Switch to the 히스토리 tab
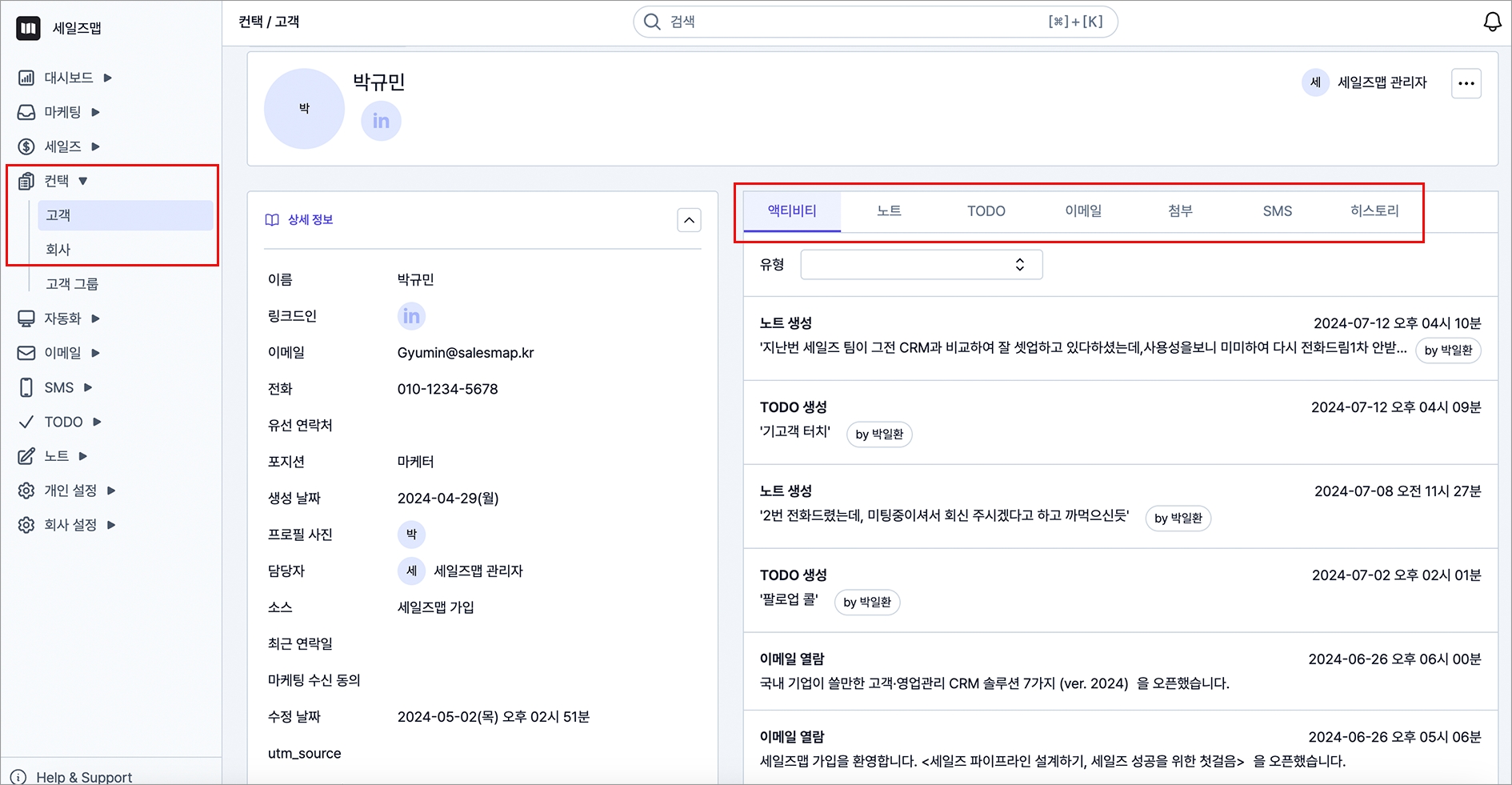The height and width of the screenshot is (785, 1512). pos(1374,211)
